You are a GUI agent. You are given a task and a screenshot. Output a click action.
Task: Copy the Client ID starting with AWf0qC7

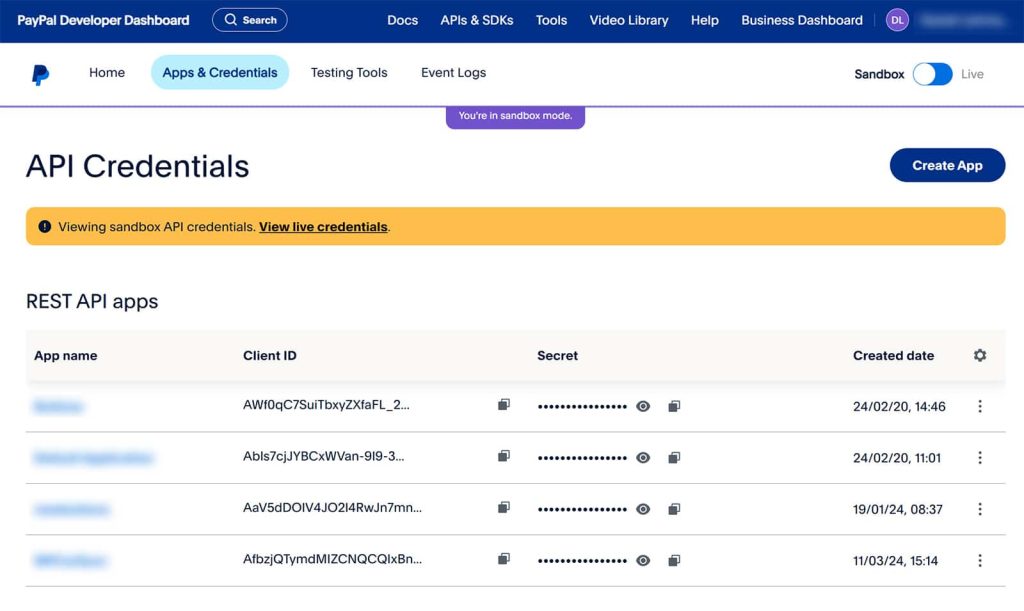tap(504, 405)
